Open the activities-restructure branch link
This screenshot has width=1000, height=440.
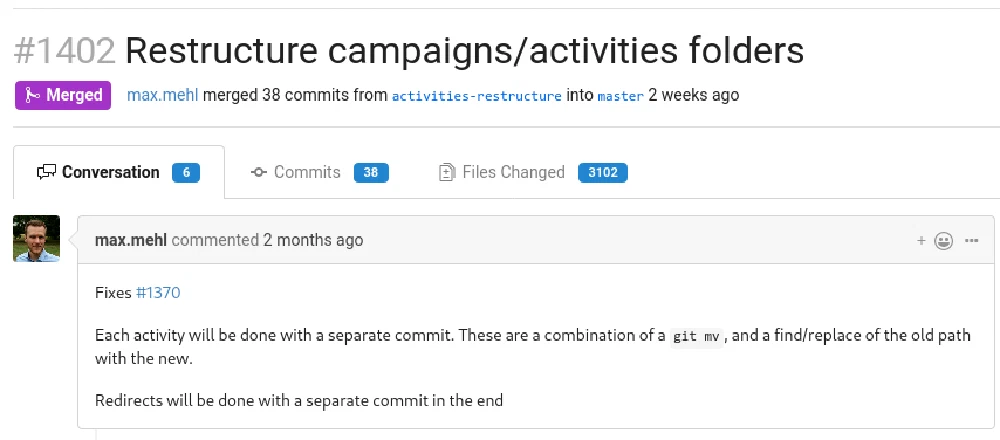pyautogui.click(x=476, y=97)
